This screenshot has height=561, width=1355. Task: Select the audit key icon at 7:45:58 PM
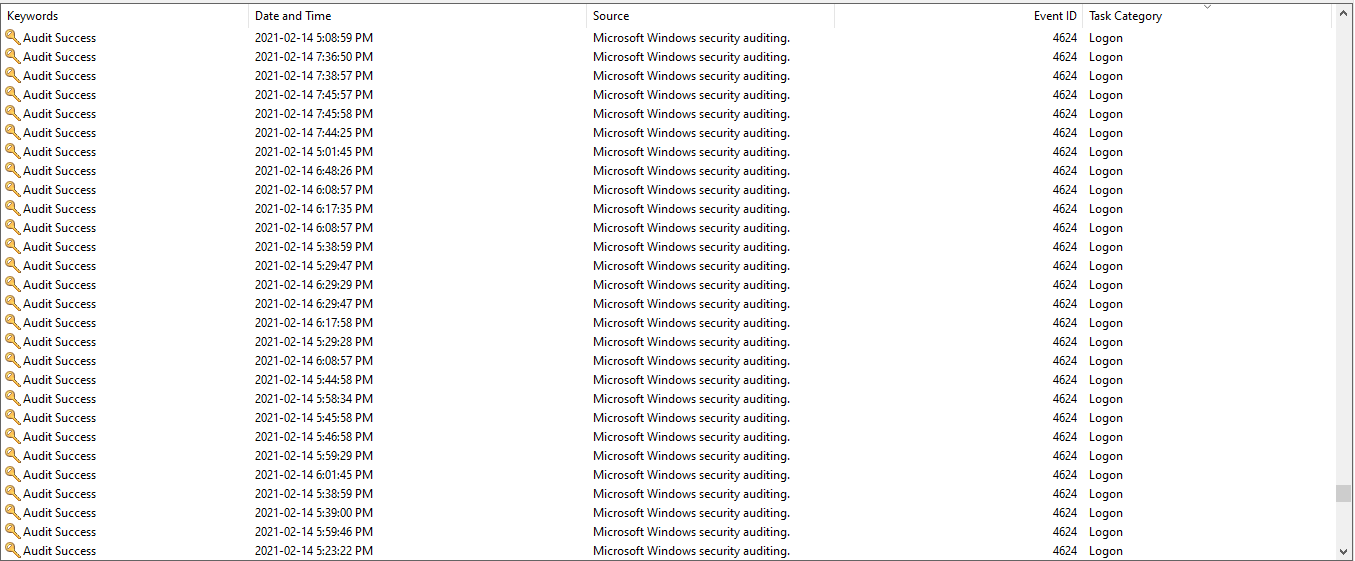coord(12,114)
